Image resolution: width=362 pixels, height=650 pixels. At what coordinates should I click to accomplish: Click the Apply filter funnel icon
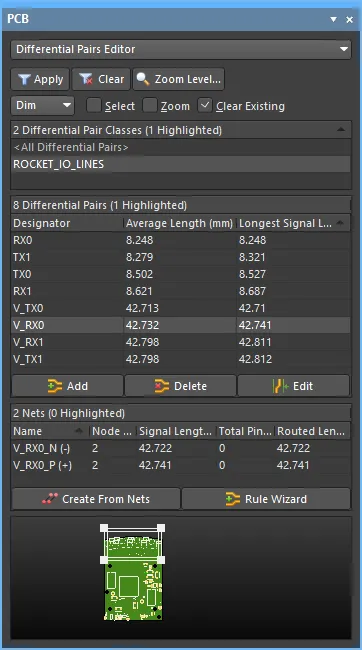click(24, 80)
